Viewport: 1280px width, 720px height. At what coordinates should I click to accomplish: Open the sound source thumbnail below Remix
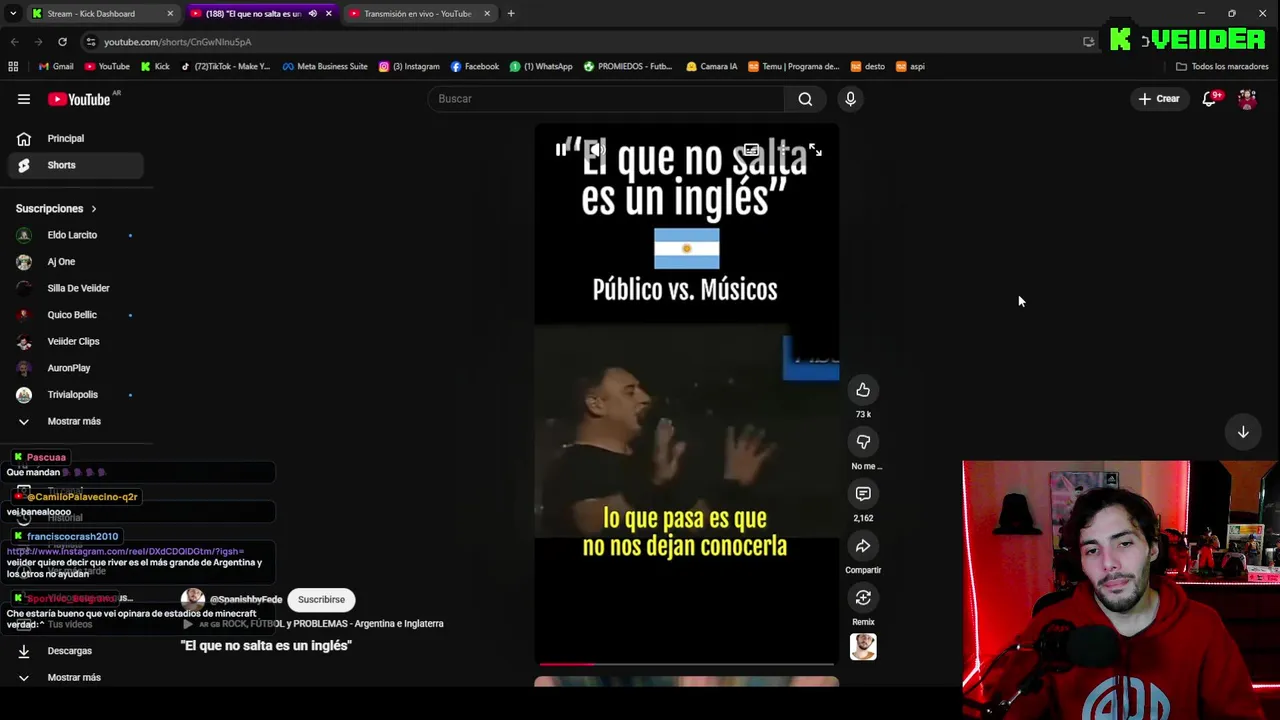863,647
